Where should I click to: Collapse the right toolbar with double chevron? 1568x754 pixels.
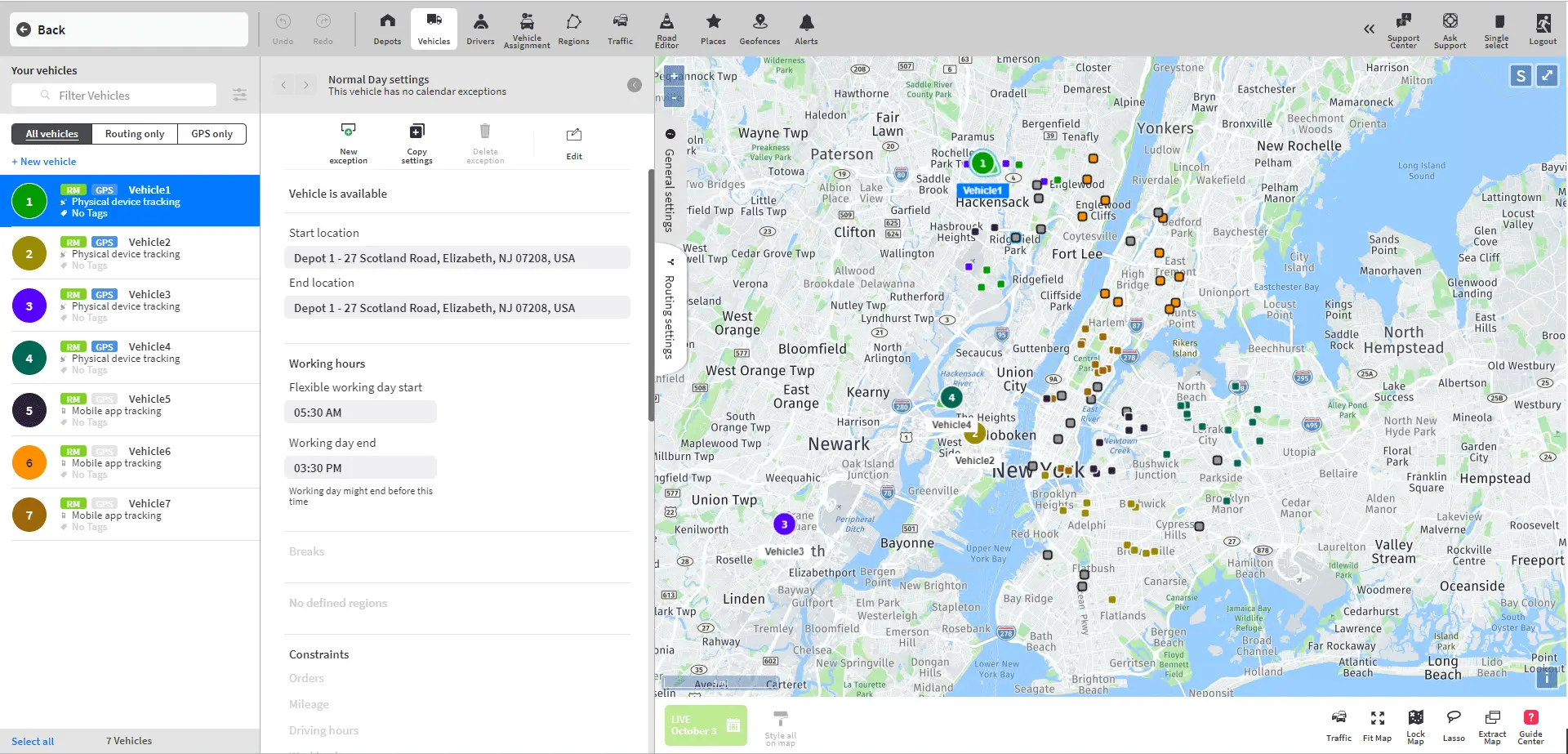click(1369, 29)
